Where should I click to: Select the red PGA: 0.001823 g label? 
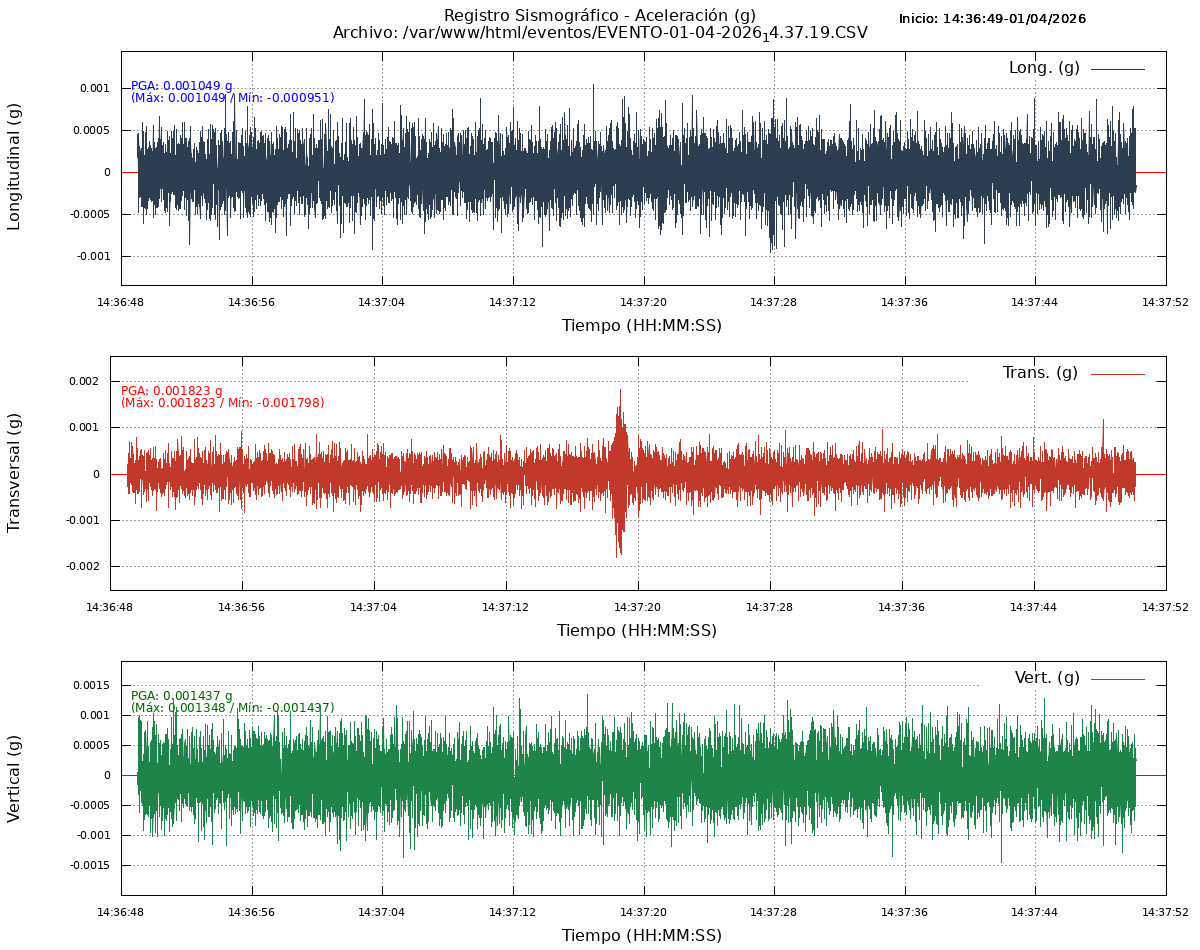pos(172,391)
